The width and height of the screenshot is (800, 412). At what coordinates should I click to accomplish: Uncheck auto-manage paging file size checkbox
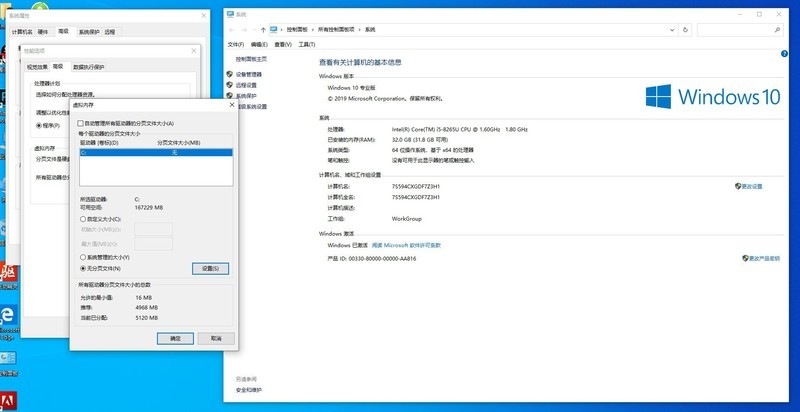pyautogui.click(x=80, y=123)
